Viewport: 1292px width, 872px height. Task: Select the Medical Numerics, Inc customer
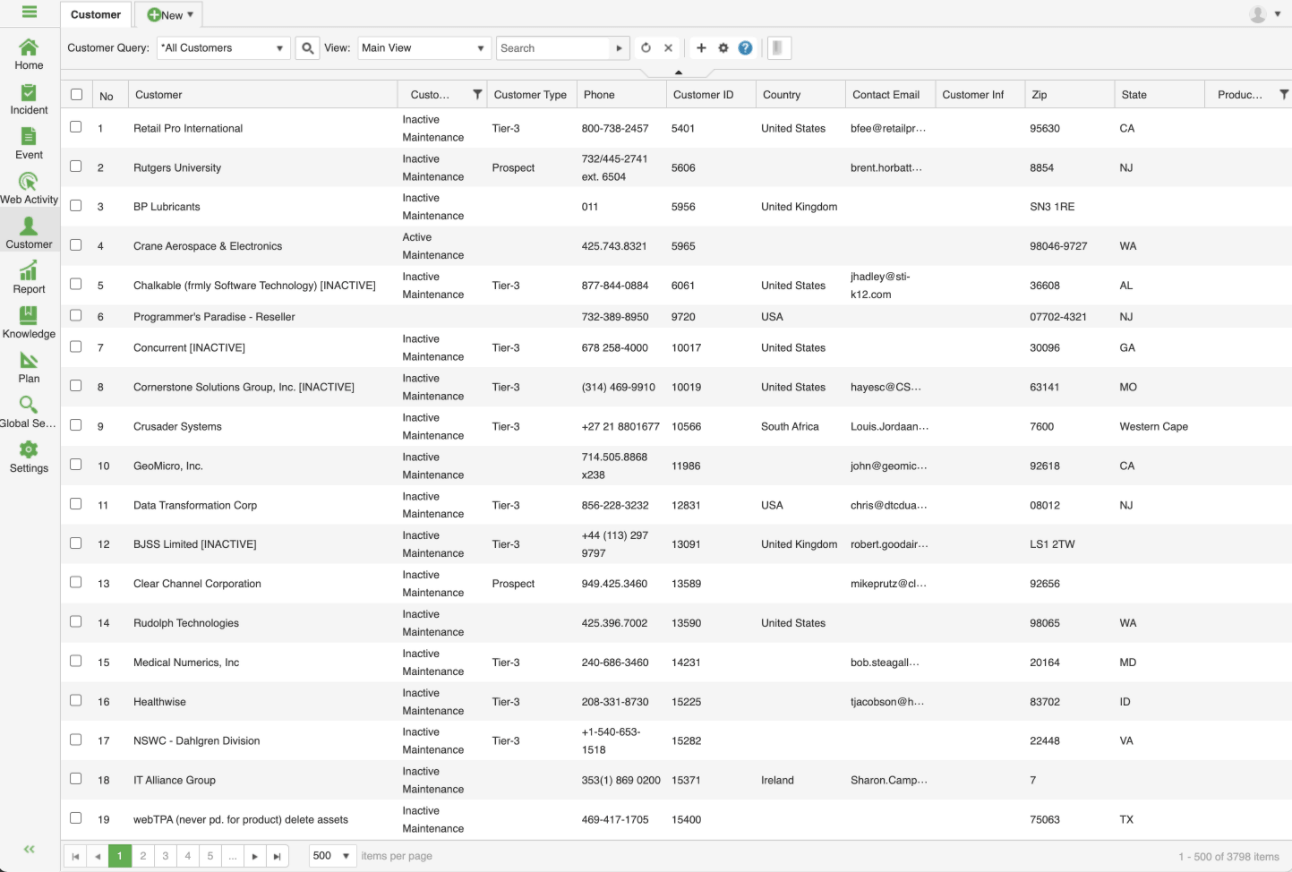[x=186, y=662]
